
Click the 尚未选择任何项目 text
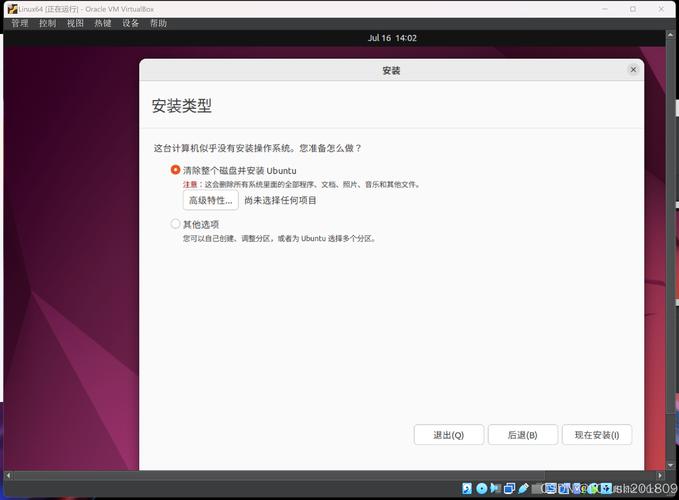coord(280,200)
